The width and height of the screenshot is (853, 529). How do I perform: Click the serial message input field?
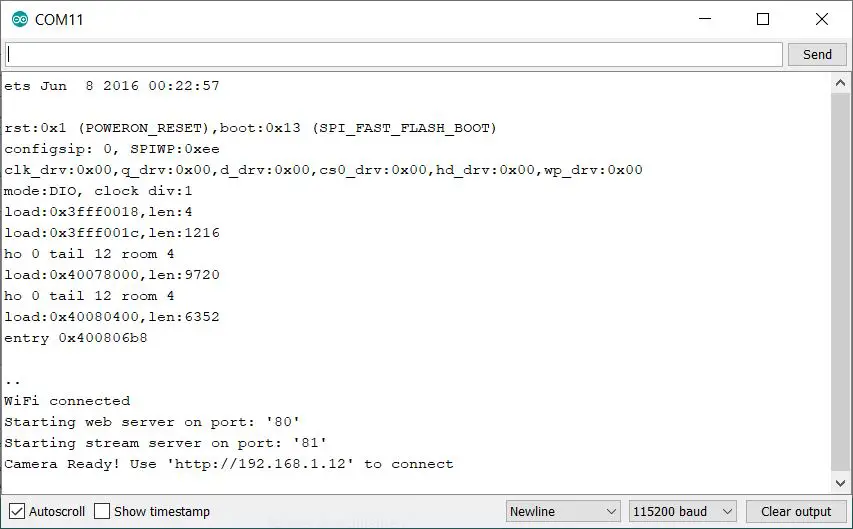pyautogui.click(x=394, y=54)
